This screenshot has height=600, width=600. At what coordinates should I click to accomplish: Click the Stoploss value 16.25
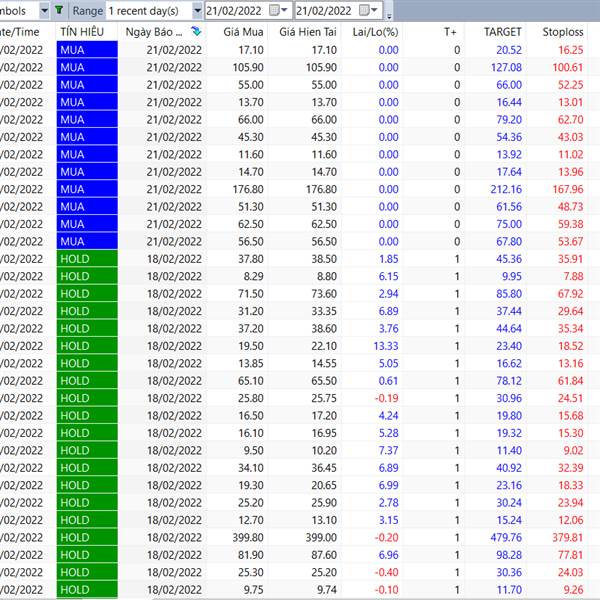tap(571, 50)
